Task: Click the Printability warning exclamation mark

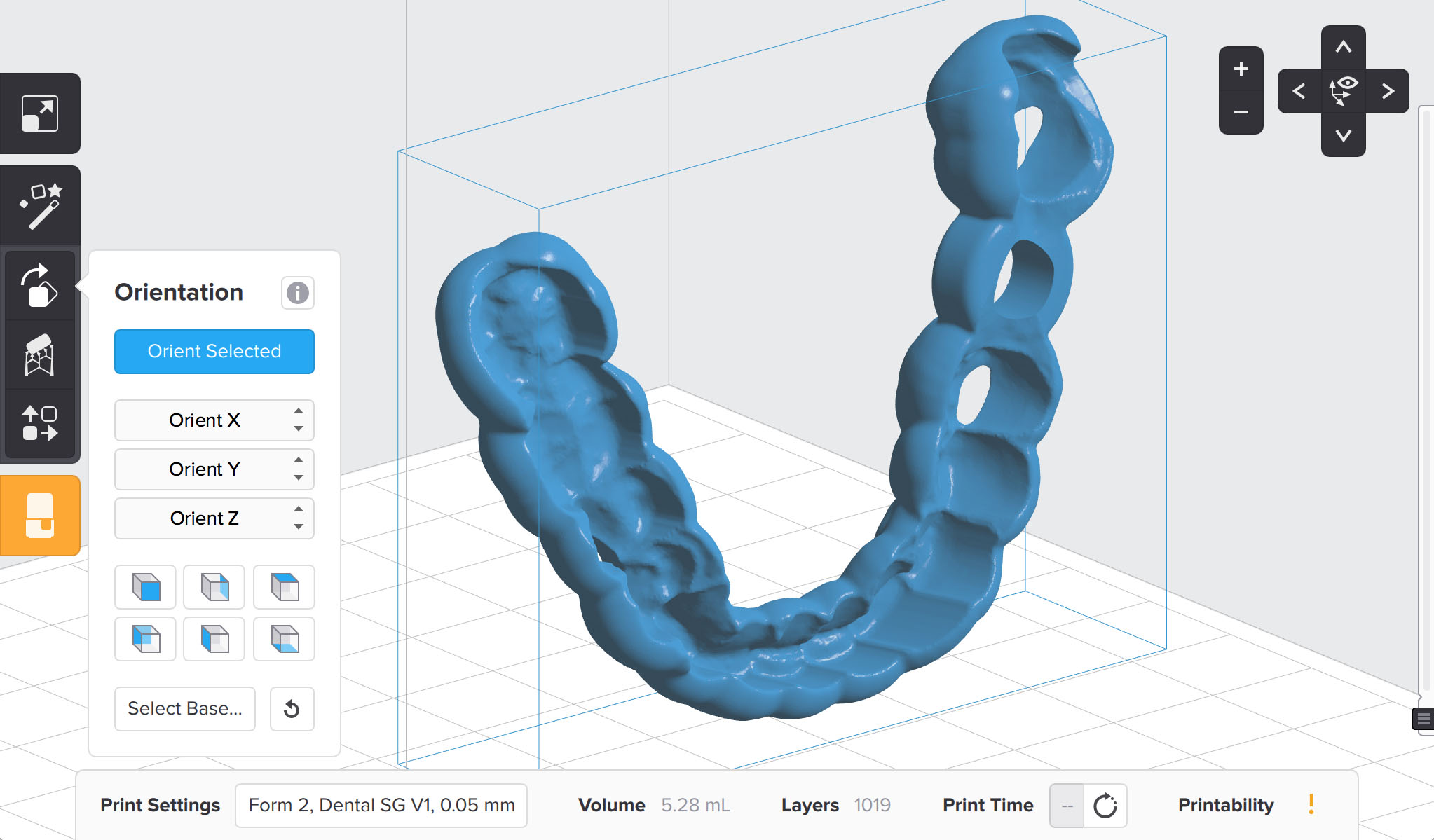Action: coord(1311,804)
